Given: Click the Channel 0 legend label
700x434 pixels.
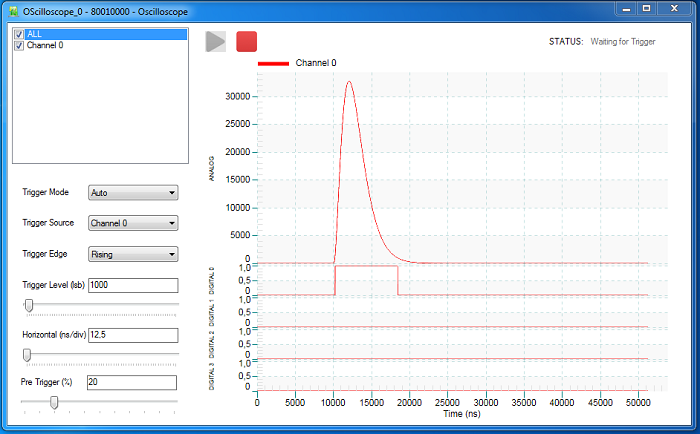Looking at the screenshot, I should click(x=316, y=63).
